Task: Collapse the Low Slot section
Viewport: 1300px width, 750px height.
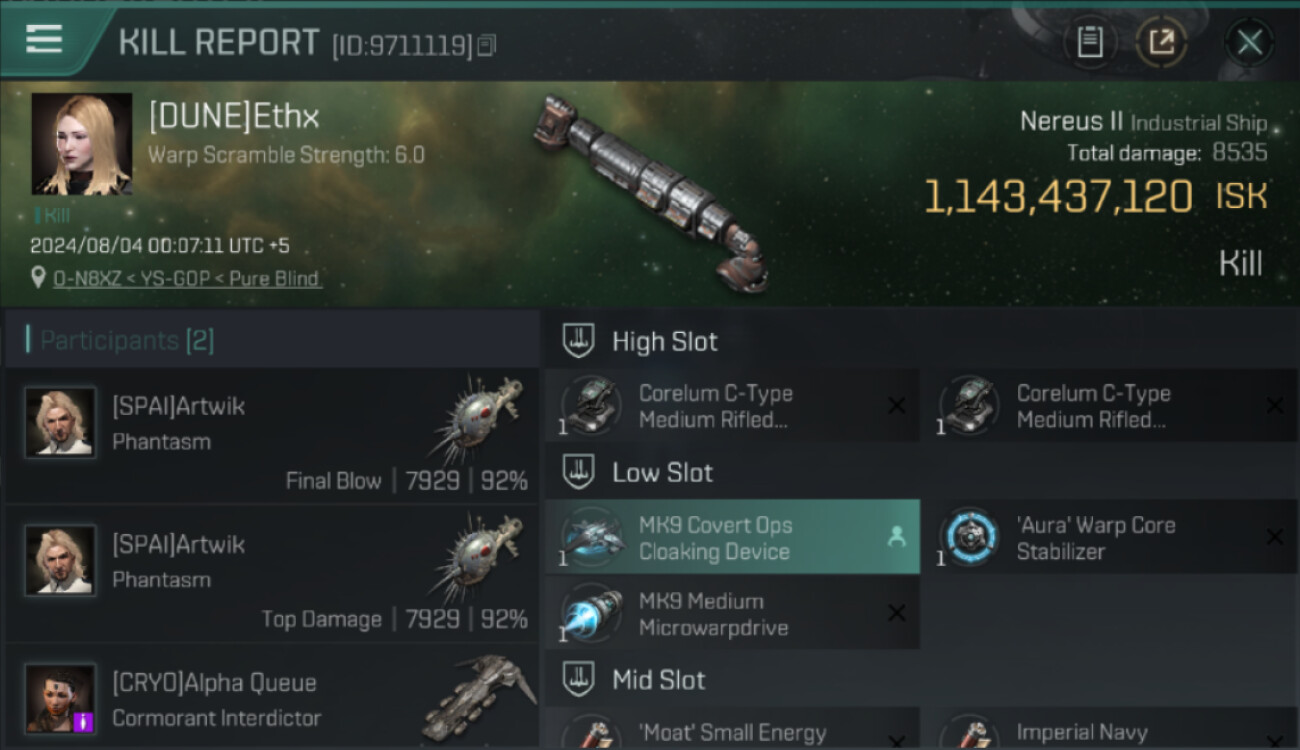Action: pos(578,472)
